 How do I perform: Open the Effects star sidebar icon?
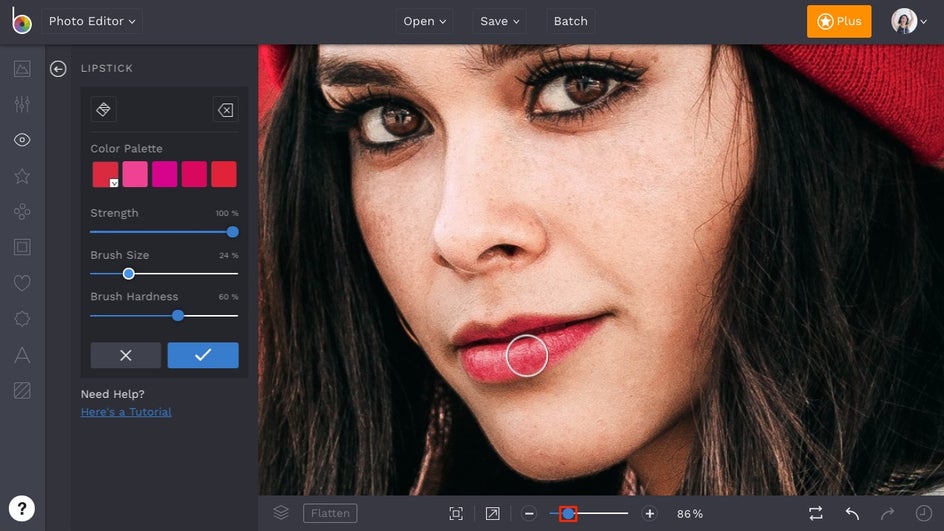(x=22, y=176)
